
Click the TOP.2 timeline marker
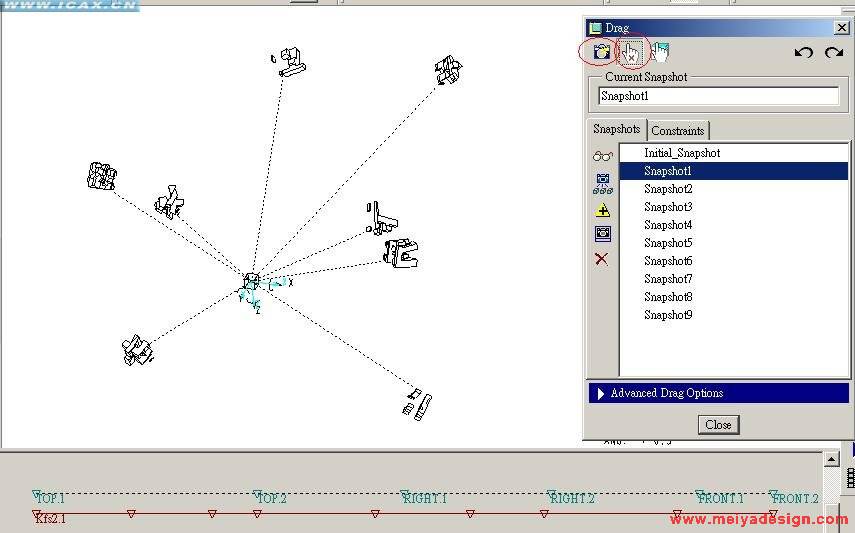[271, 497]
